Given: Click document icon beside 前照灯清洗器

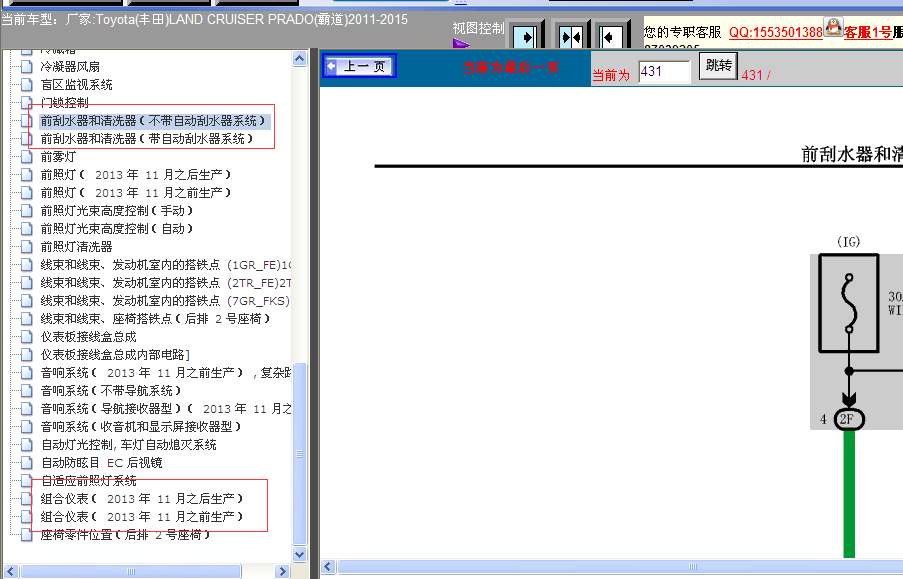Looking at the screenshot, I should point(26,247).
